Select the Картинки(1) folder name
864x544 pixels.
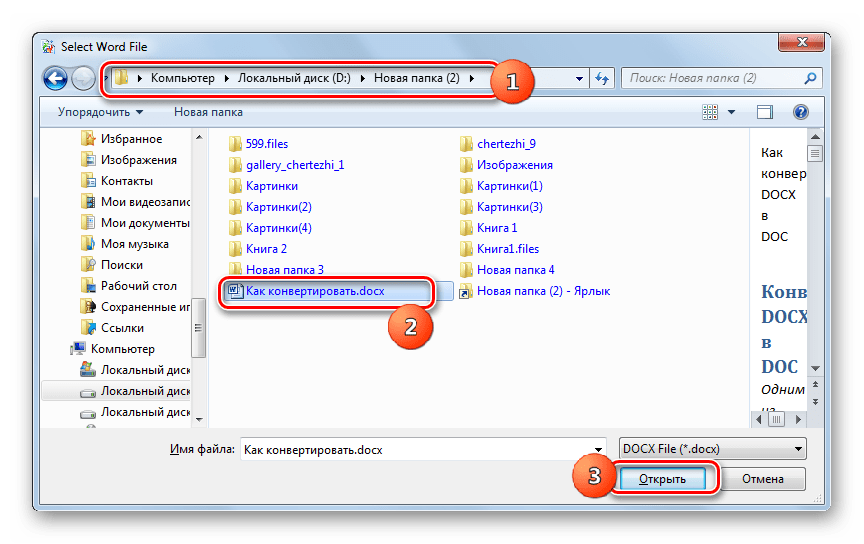[510, 186]
